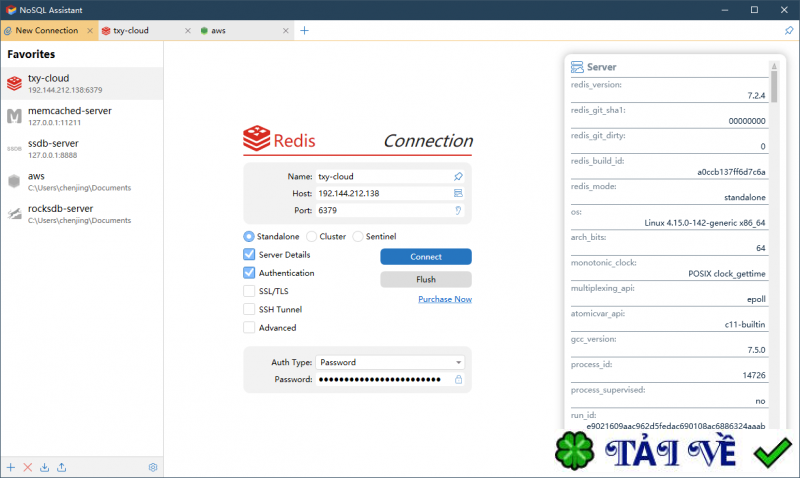The height and width of the screenshot is (478, 800).
Task: Uncheck the Authentication checkbox
Action: [249, 273]
